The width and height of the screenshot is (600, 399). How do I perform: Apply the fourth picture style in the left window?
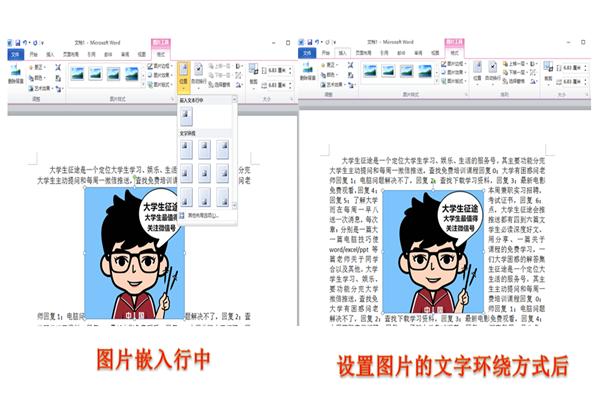132,73
